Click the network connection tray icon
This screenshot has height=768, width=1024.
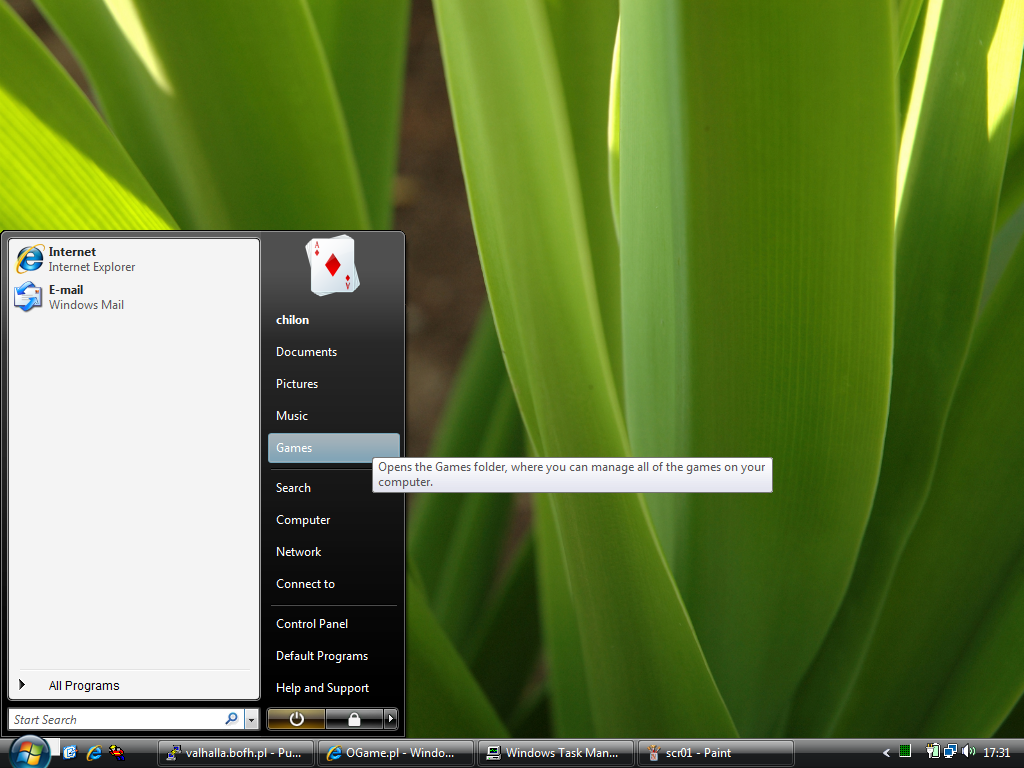tap(950, 752)
